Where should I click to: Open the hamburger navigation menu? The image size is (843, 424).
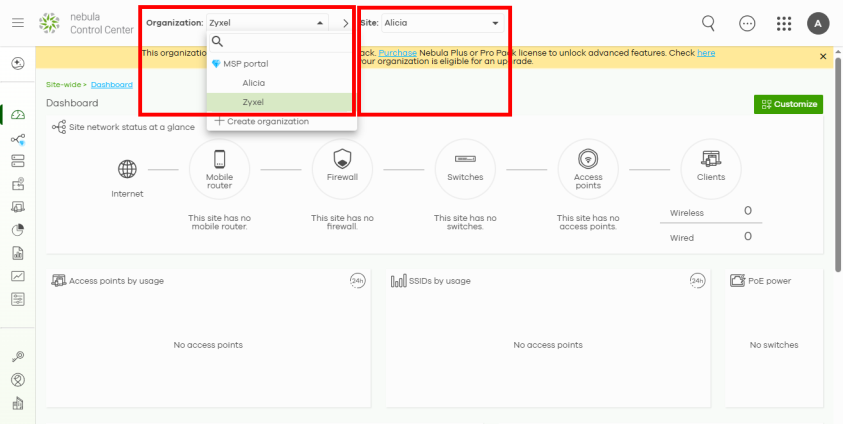(18, 23)
